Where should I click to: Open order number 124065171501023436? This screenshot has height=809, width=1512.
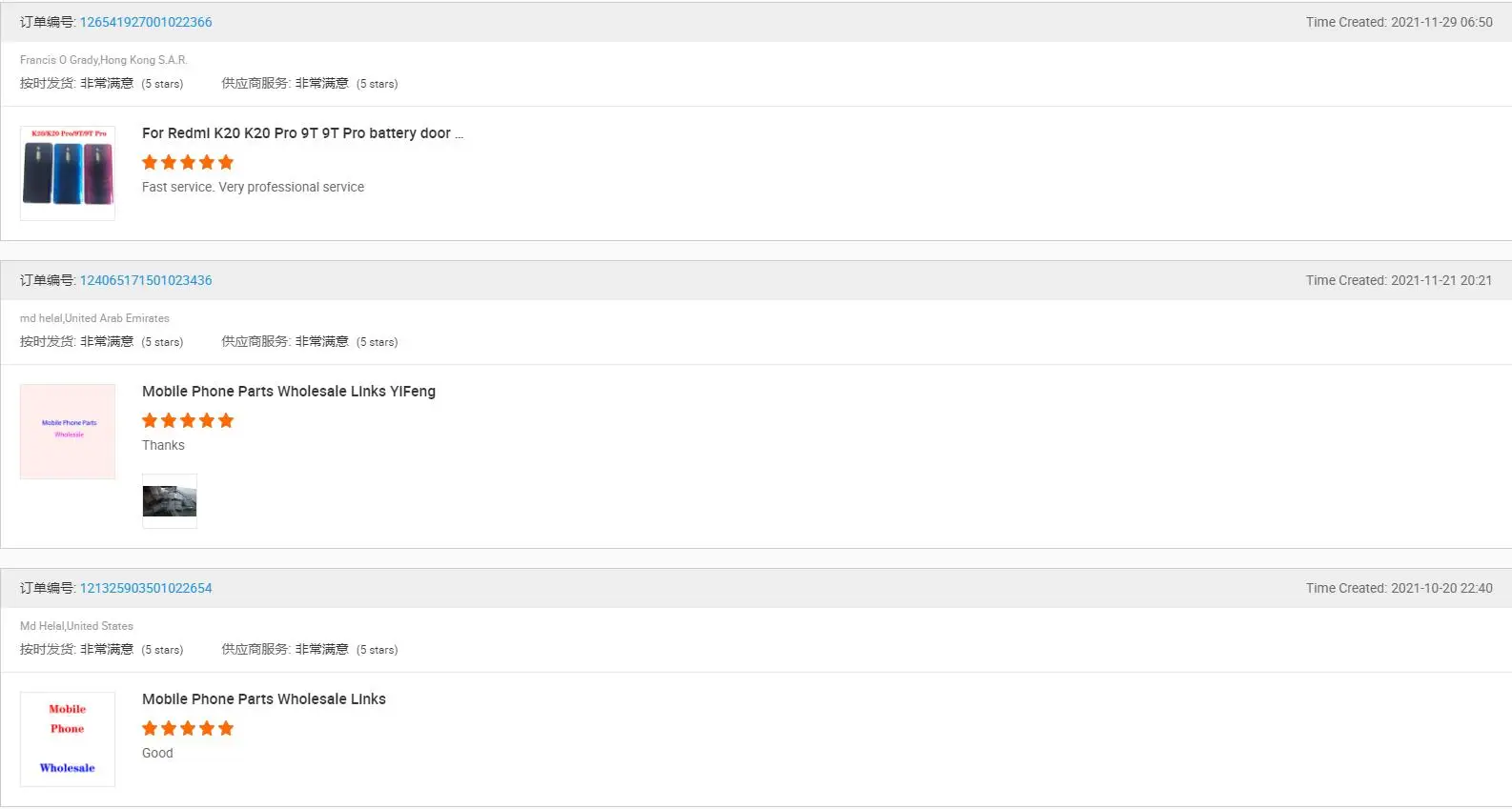coord(146,280)
